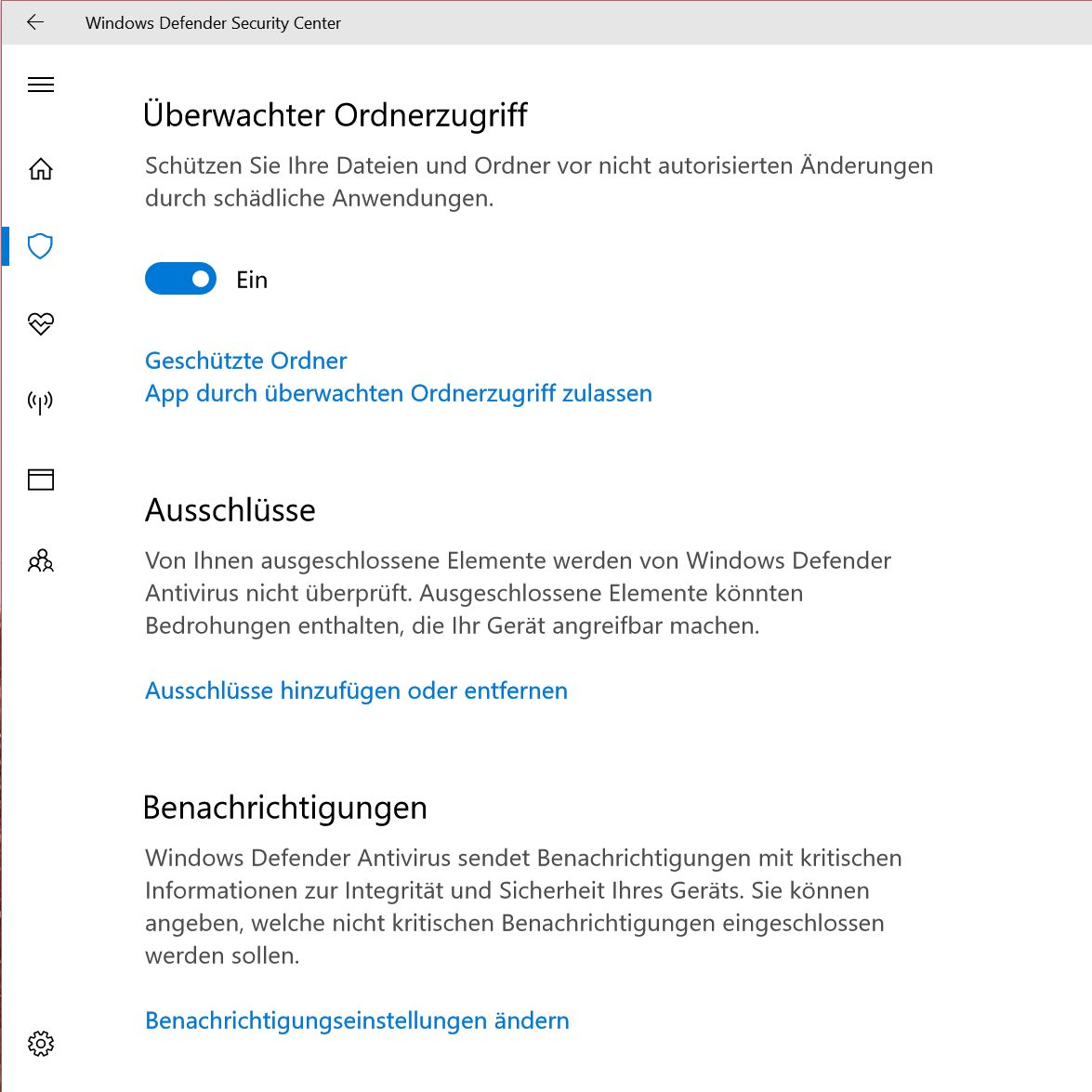This screenshot has height=1092, width=1092.
Task: Click the Benachrichtigungen section heading
Action: click(284, 808)
